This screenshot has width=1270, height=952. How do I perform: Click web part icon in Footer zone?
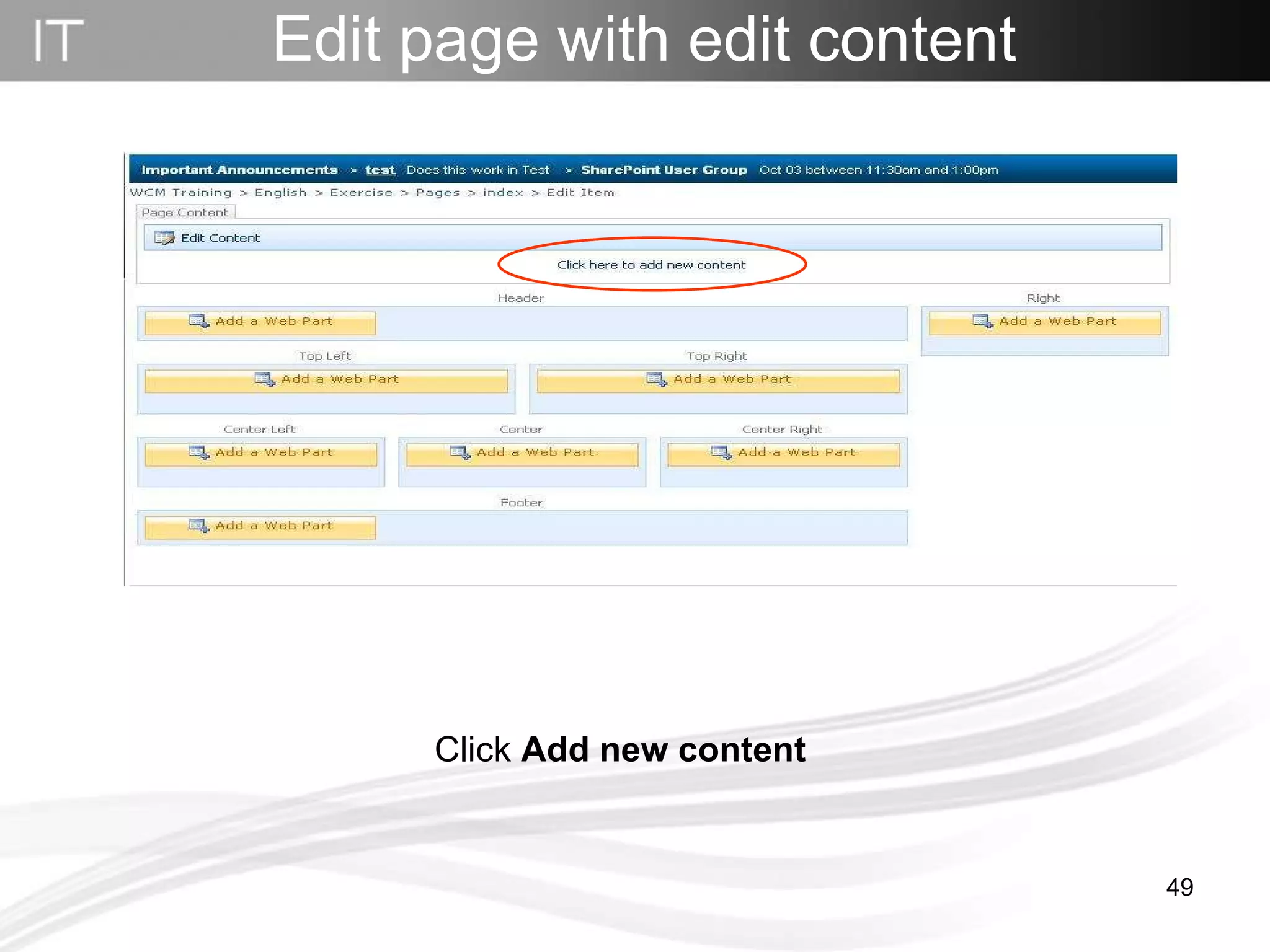click(x=199, y=526)
